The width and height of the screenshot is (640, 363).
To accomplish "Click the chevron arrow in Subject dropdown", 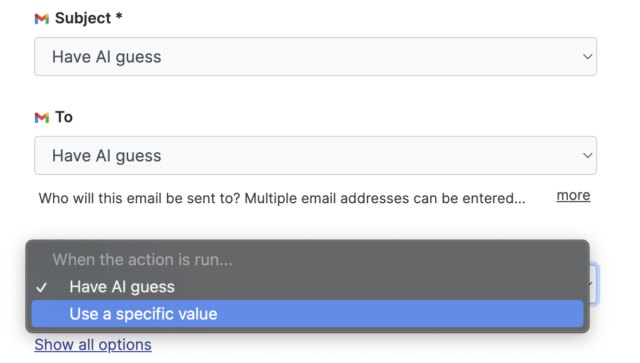I will pyautogui.click(x=587, y=56).
